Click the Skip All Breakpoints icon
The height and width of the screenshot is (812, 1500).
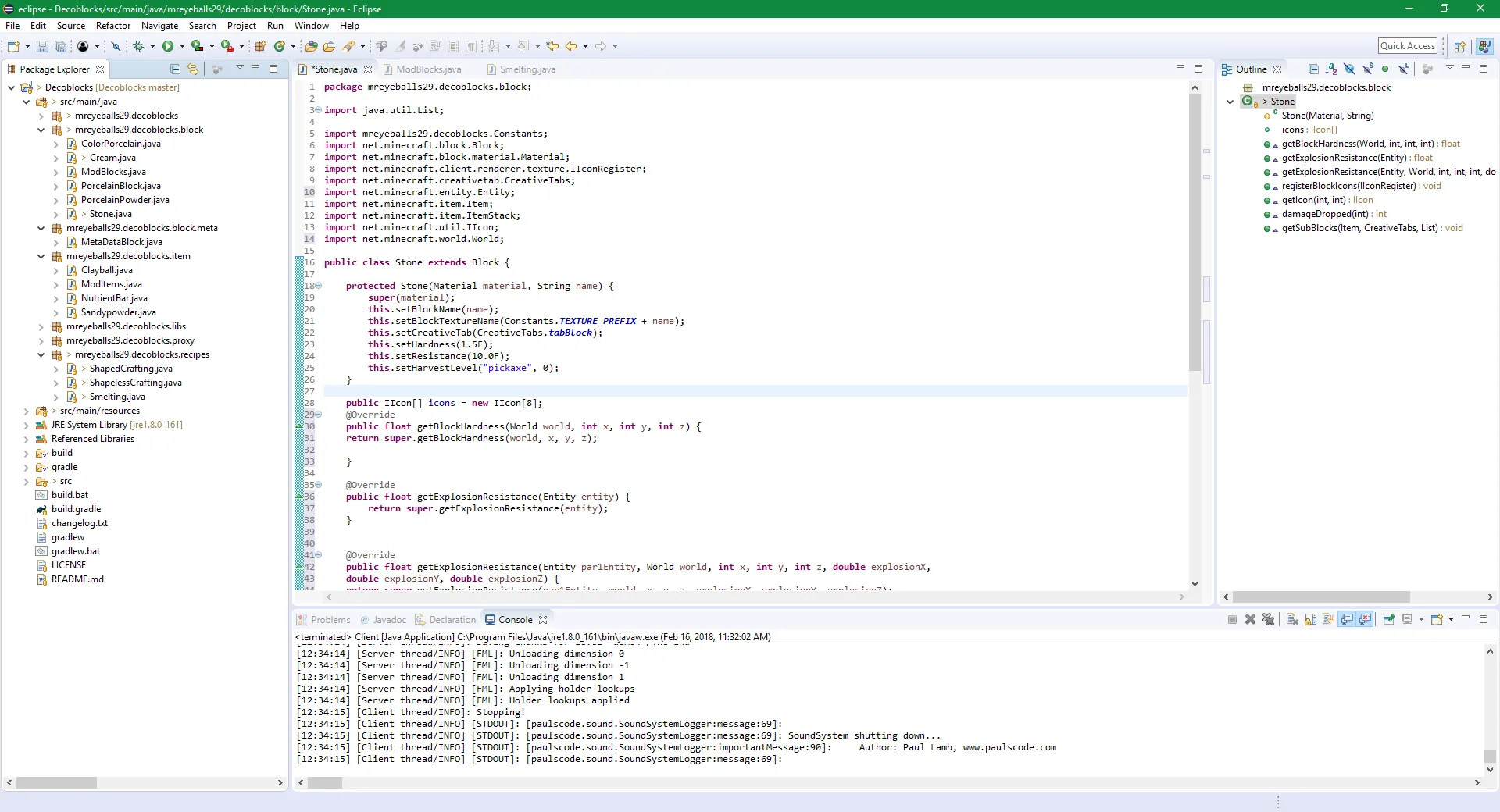tap(116, 47)
